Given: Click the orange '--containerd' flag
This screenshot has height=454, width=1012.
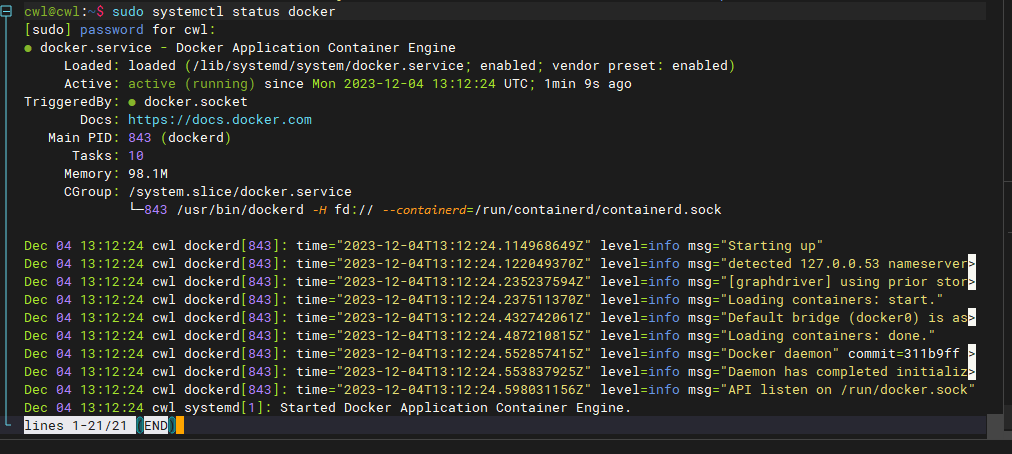Looking at the screenshot, I should [x=425, y=210].
